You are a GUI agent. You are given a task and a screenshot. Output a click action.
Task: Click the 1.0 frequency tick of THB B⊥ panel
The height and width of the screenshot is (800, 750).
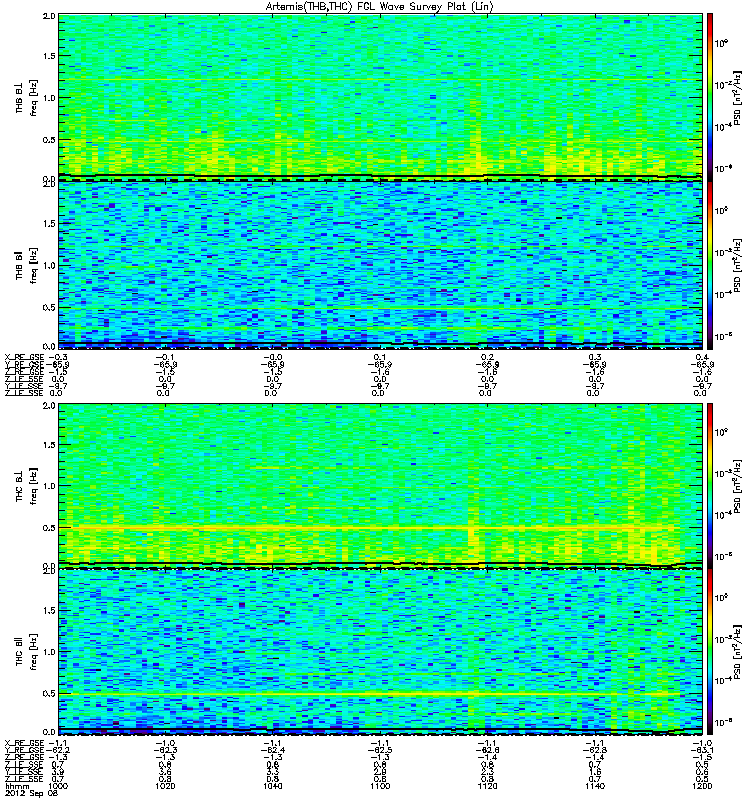49,98
